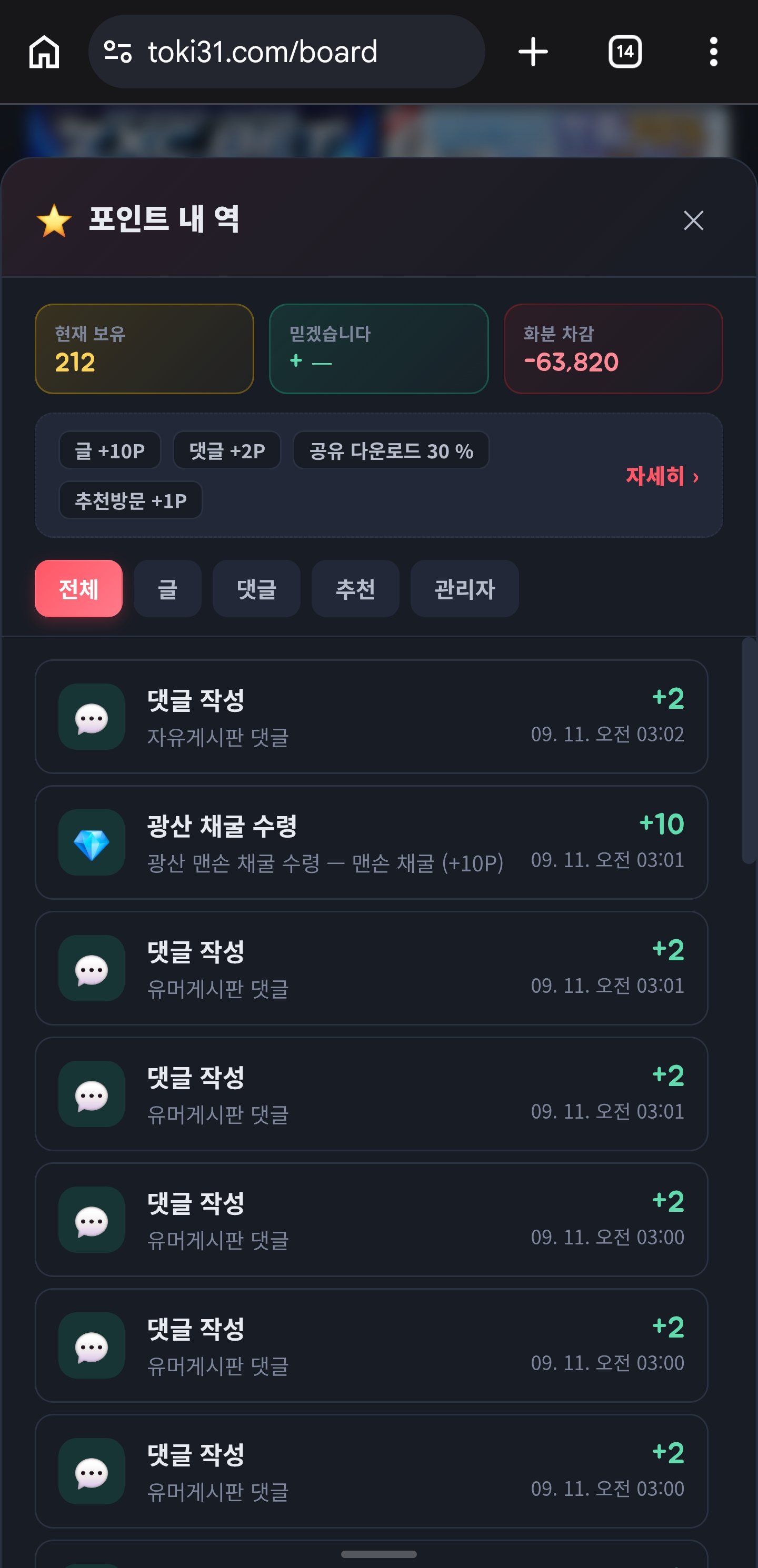Viewport: 758px width, 1568px height.
Task: Tap the browser home icon
Action: pyautogui.click(x=44, y=52)
